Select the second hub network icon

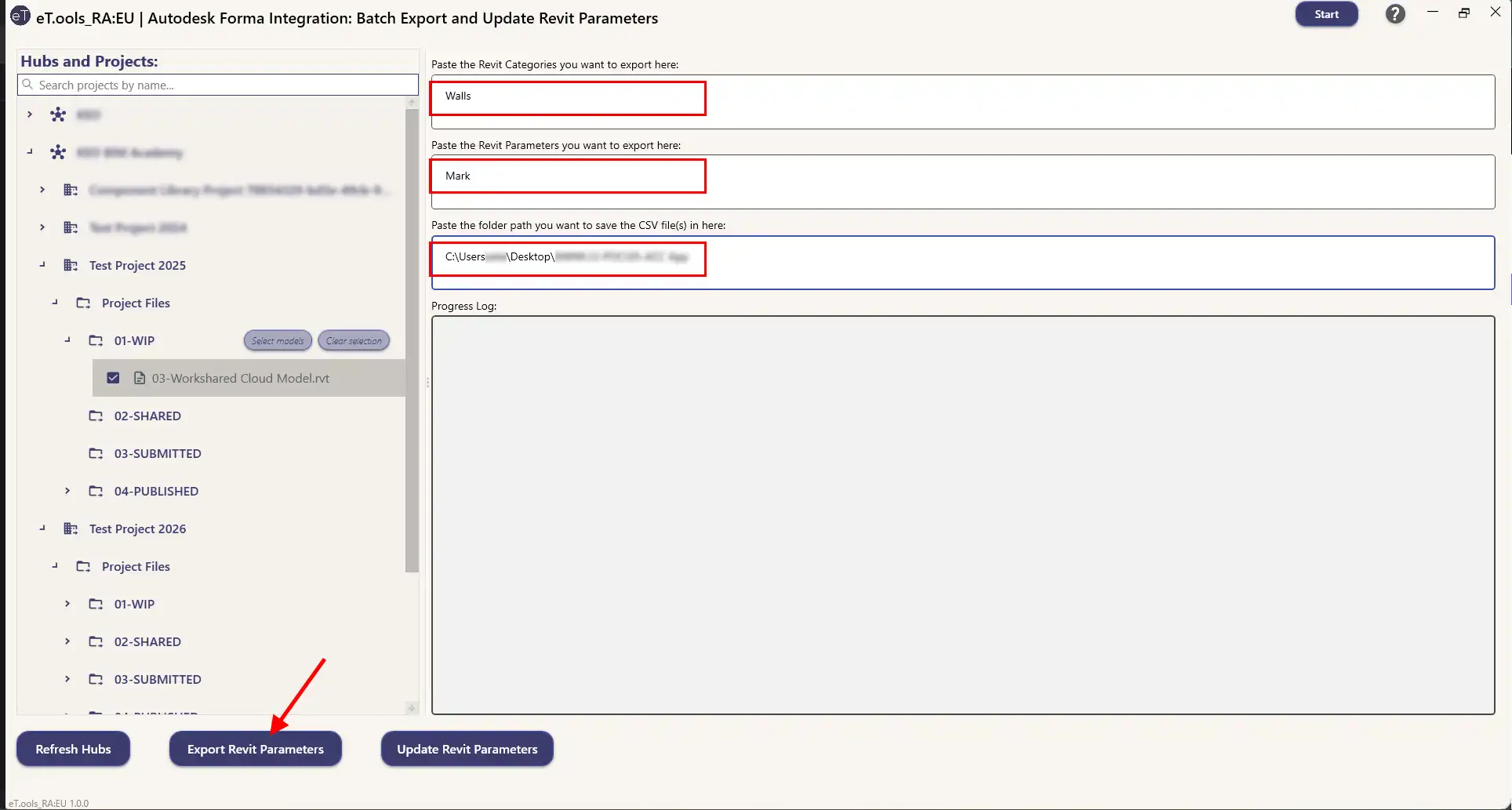click(x=58, y=152)
